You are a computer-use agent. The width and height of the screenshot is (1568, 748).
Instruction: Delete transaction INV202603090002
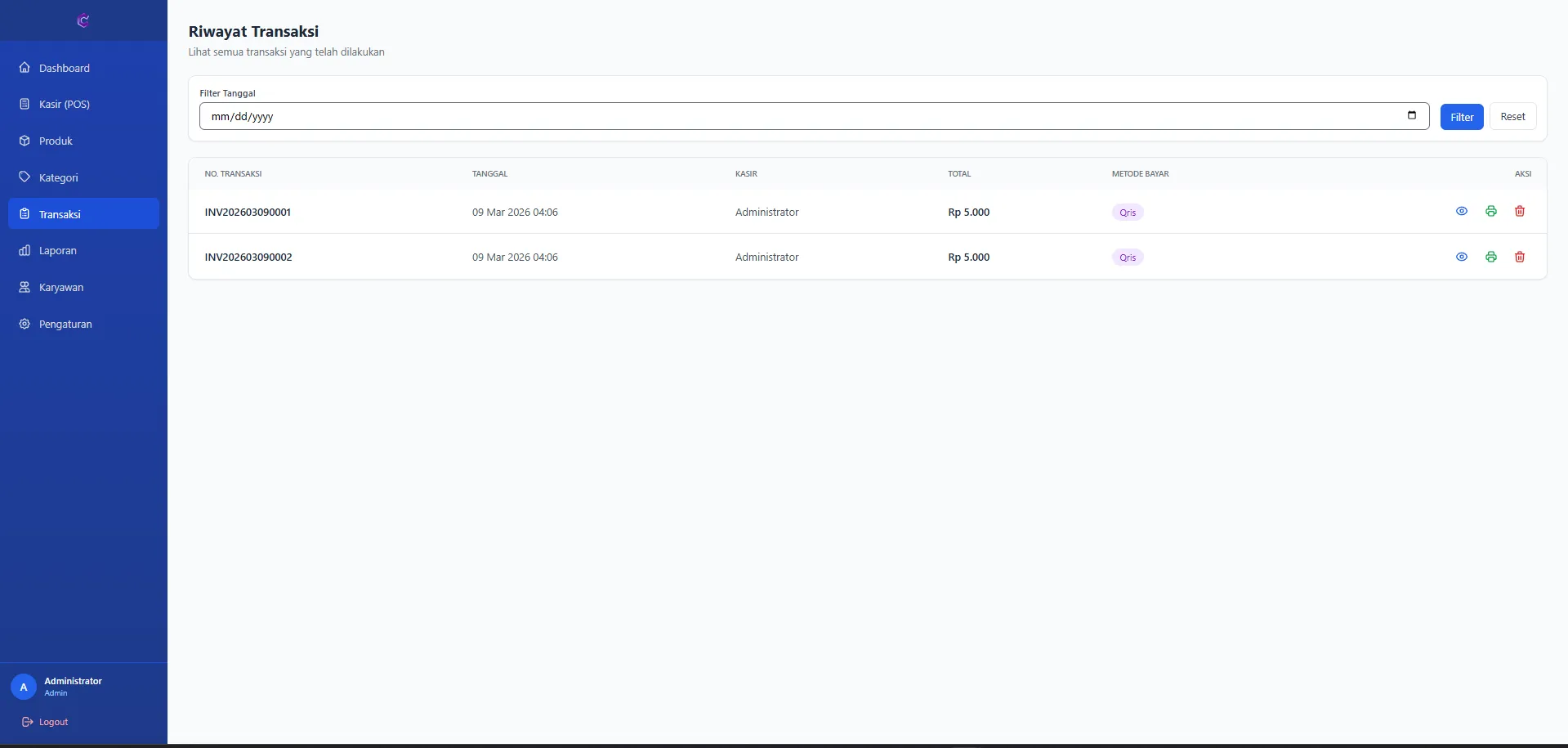tap(1519, 257)
